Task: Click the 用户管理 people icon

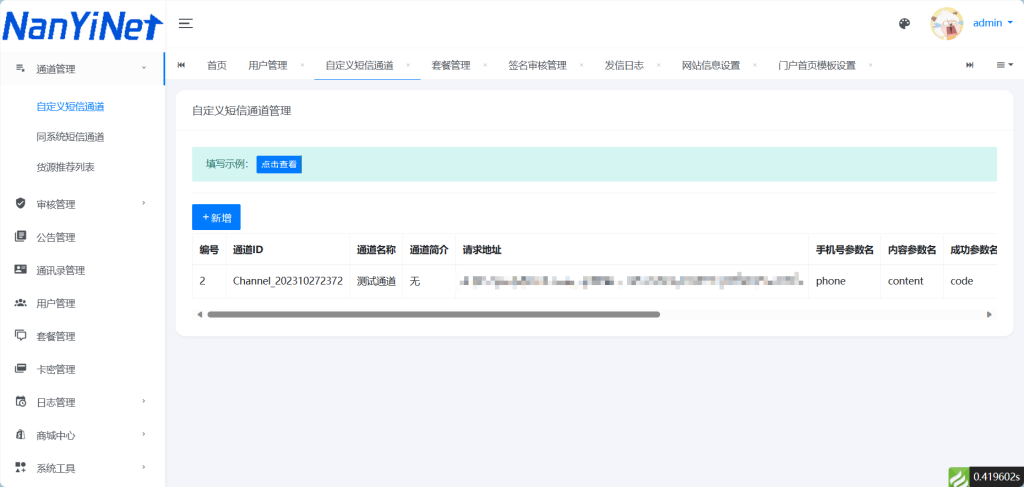Action: (20, 303)
